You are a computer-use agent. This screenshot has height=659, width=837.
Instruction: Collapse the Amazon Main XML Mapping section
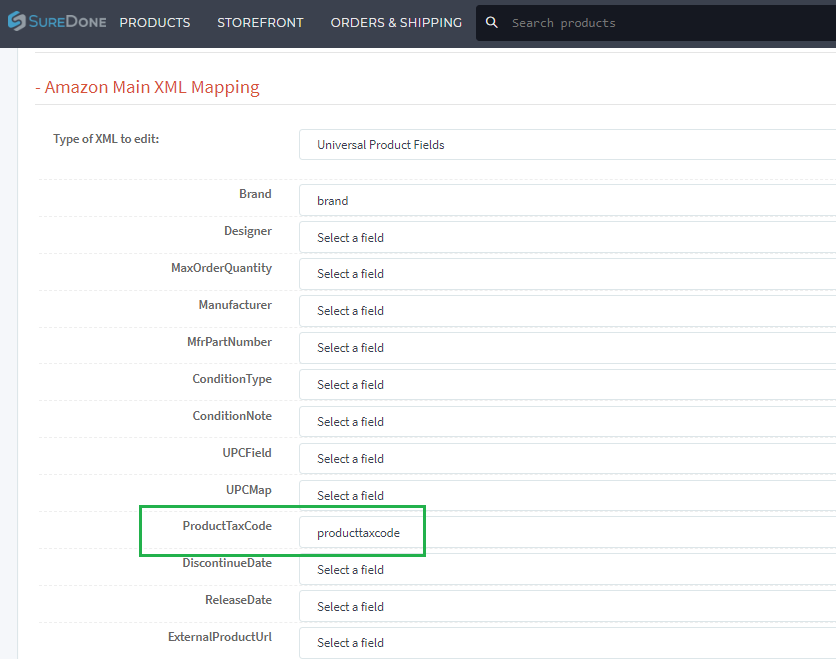pos(147,87)
